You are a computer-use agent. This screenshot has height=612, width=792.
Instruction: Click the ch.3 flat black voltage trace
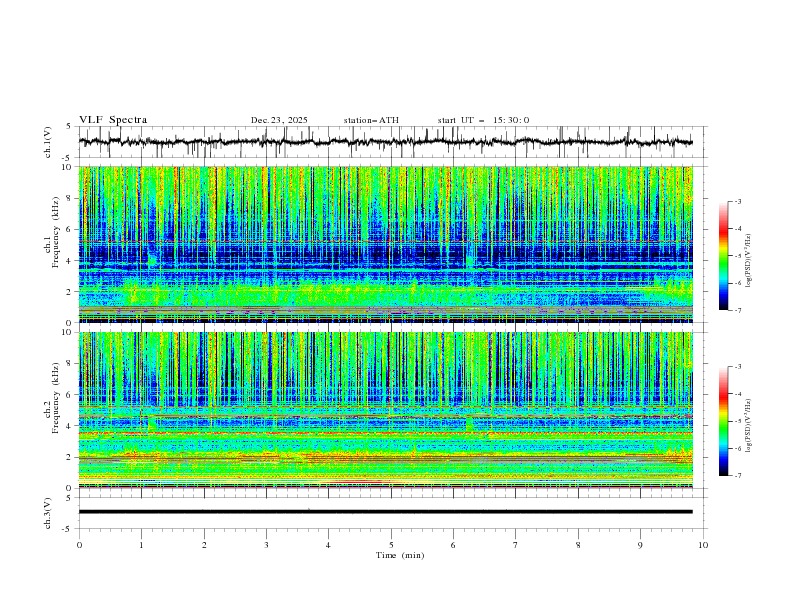[x=385, y=512]
